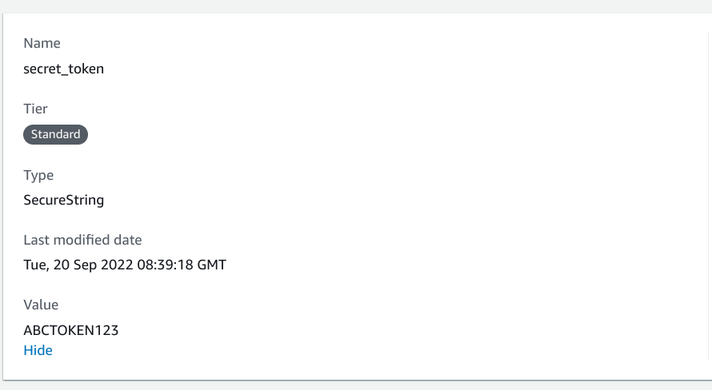This screenshot has height=390, width=712.
Task: Click the GMT timezone text
Action: (x=211, y=265)
